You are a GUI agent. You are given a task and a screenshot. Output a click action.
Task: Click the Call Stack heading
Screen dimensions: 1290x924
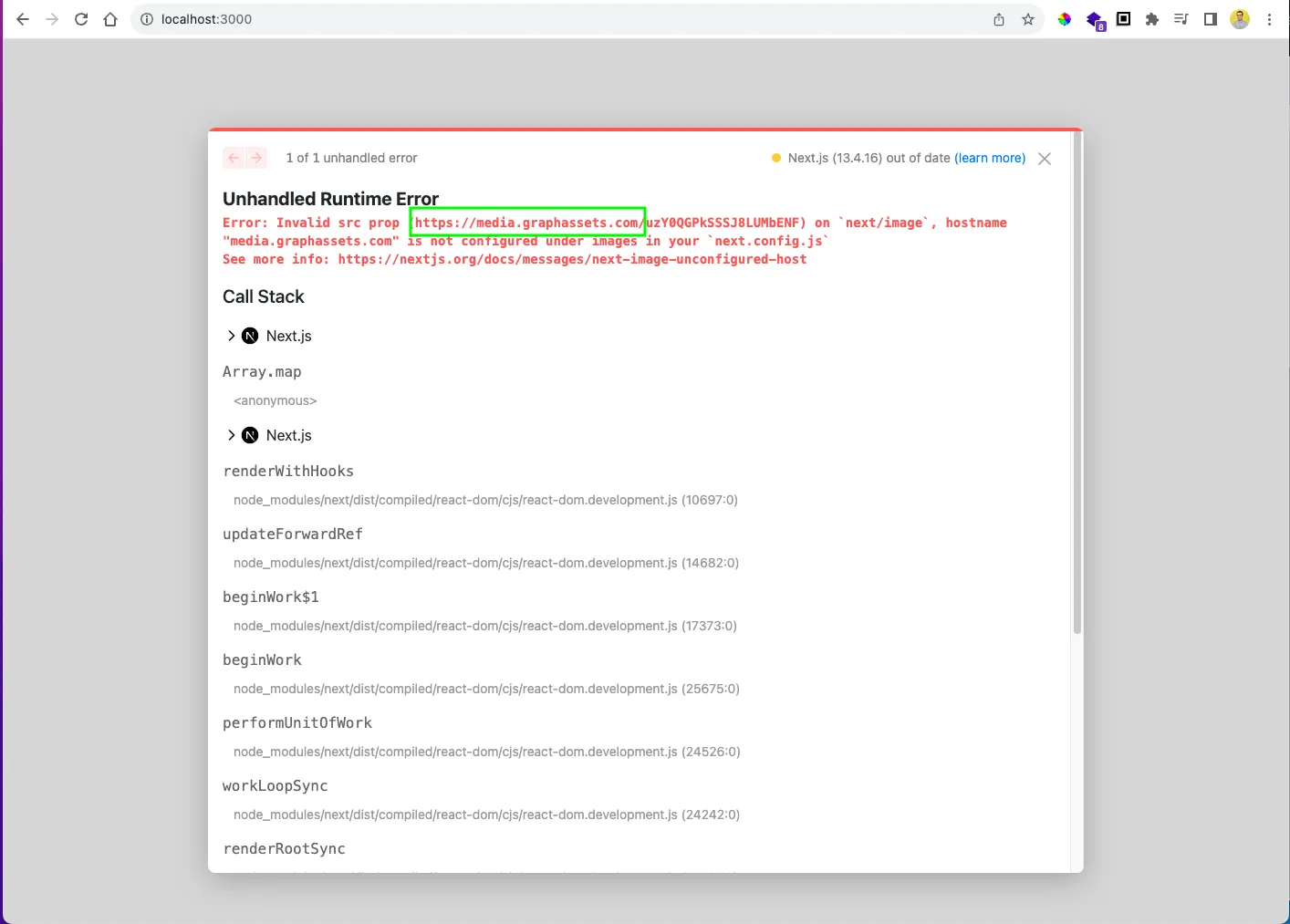(264, 296)
